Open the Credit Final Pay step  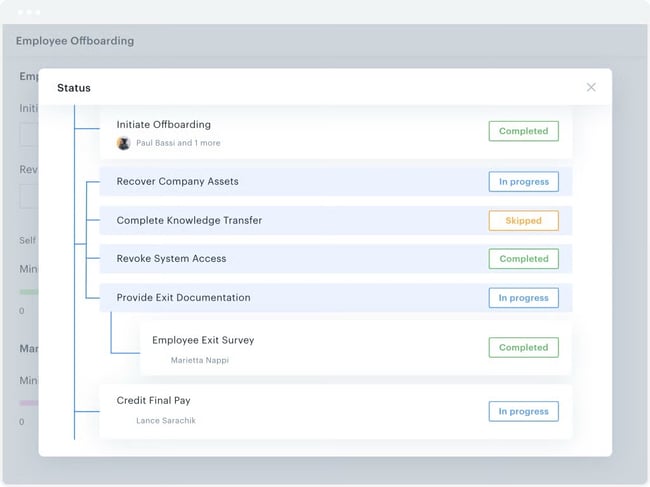336,411
